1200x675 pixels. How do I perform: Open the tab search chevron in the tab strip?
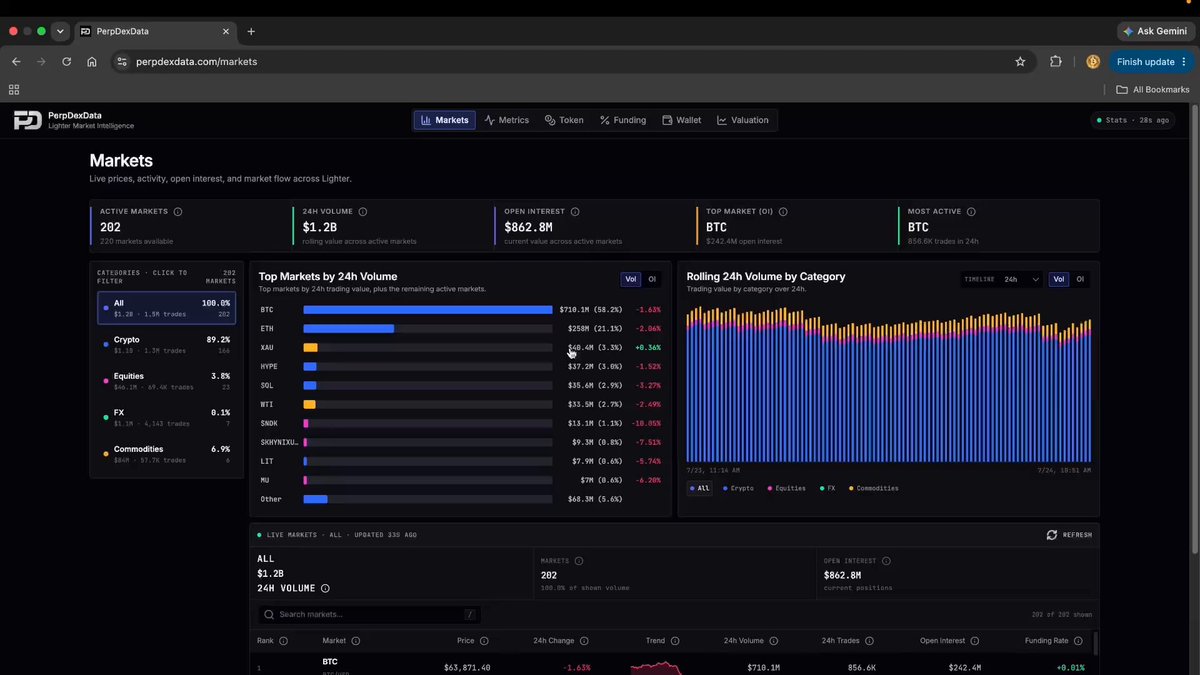coord(60,31)
